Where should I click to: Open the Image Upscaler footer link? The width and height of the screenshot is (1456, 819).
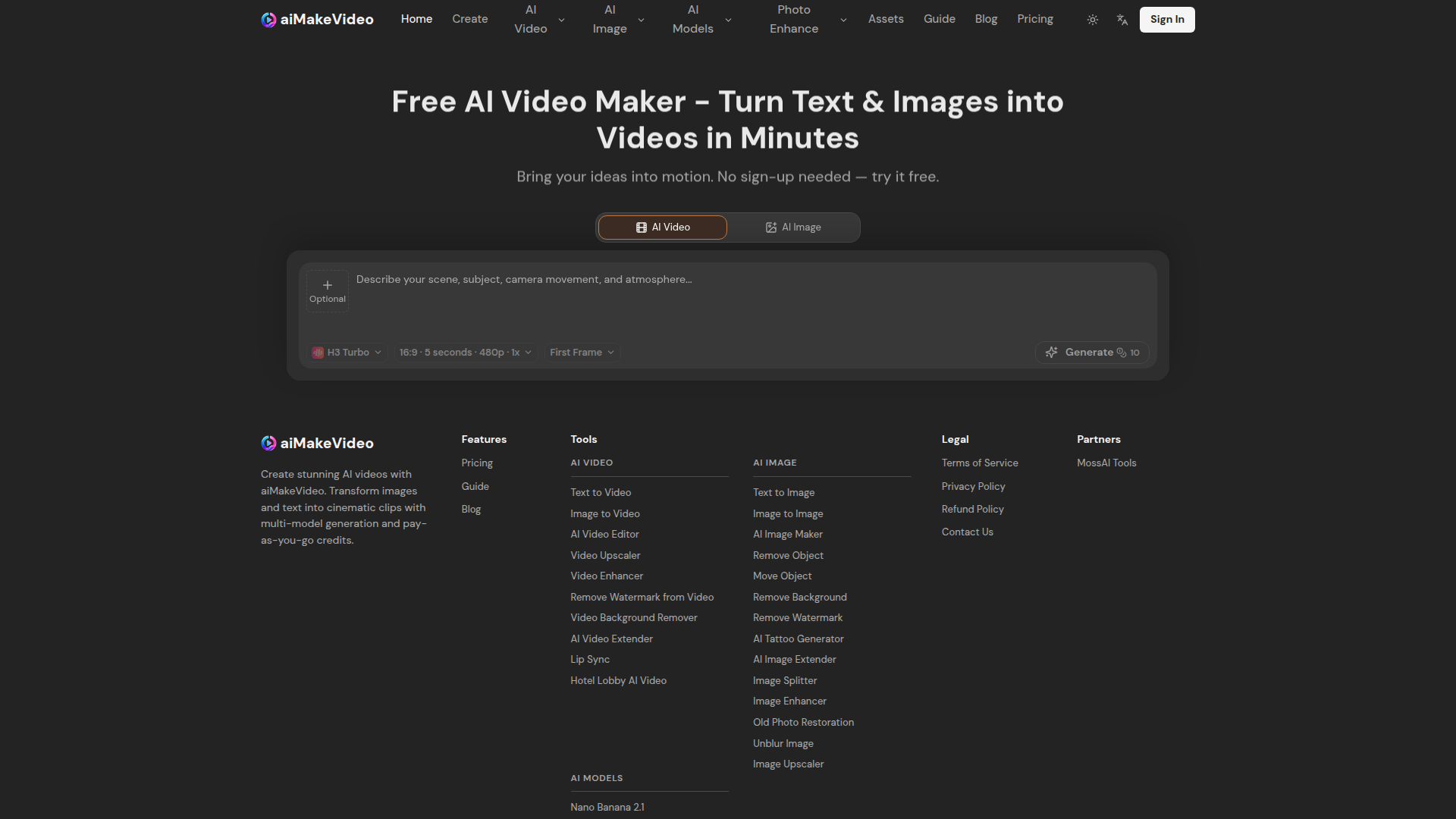788,764
